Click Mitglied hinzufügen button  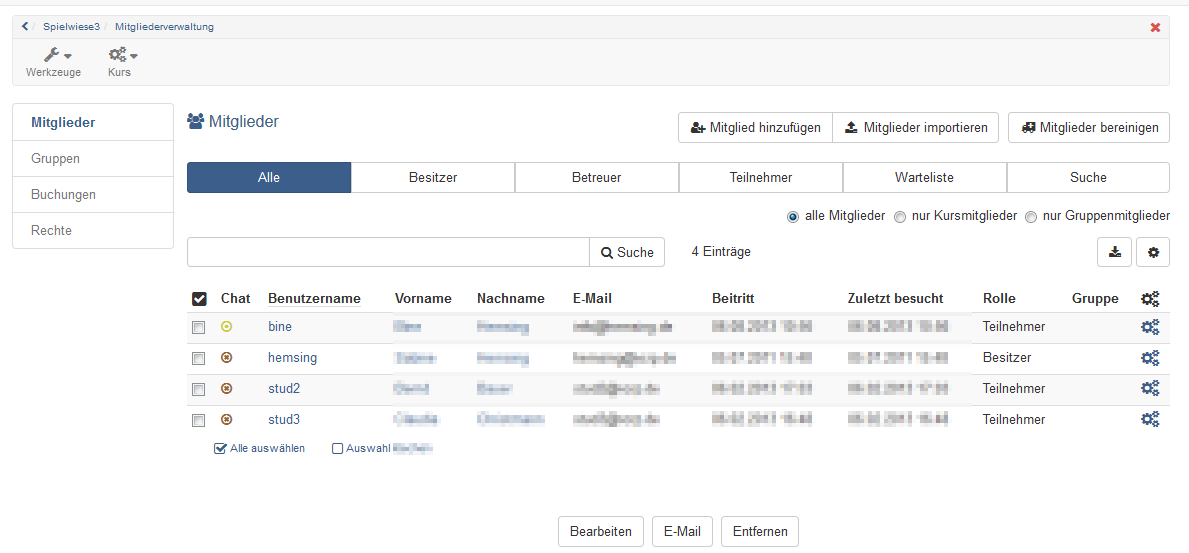pos(755,128)
